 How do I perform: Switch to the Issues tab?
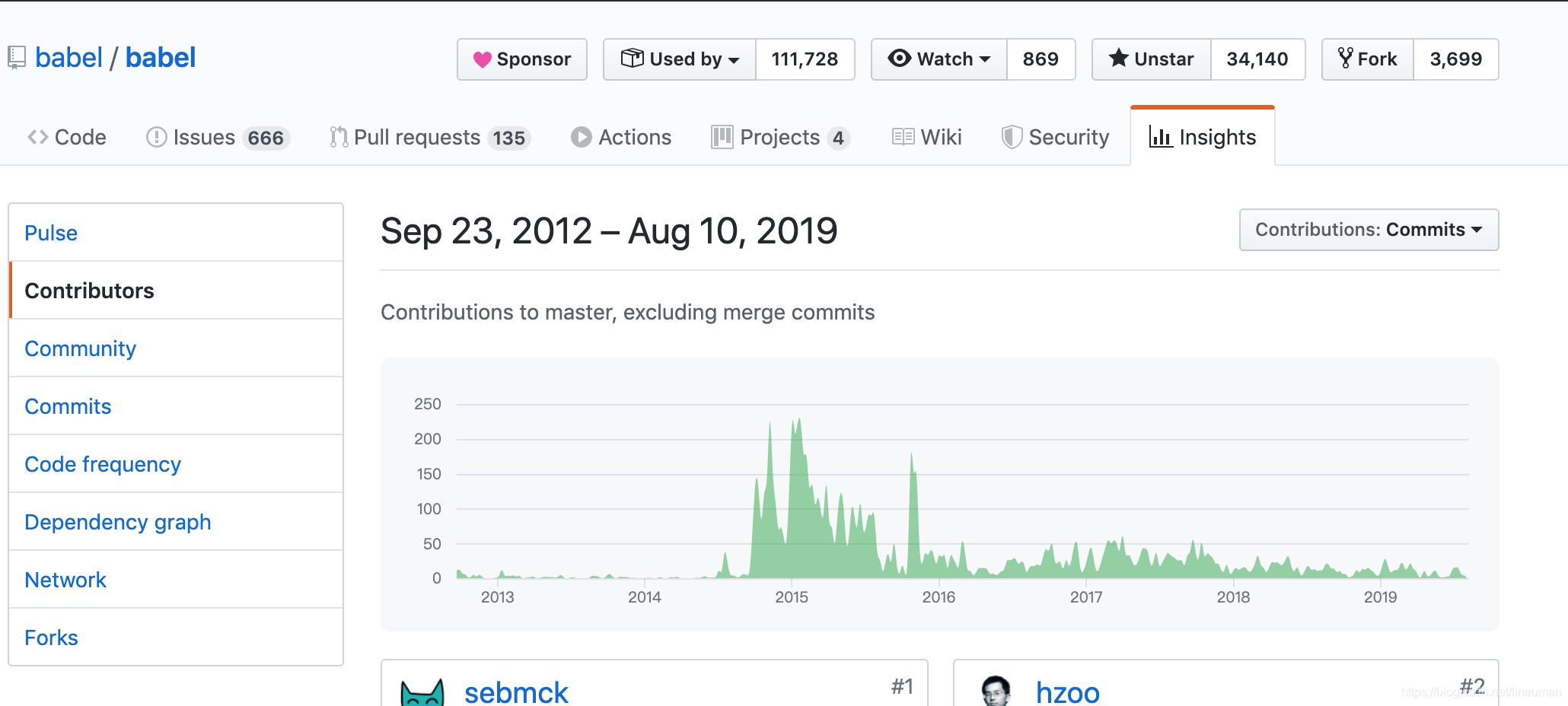click(x=218, y=137)
